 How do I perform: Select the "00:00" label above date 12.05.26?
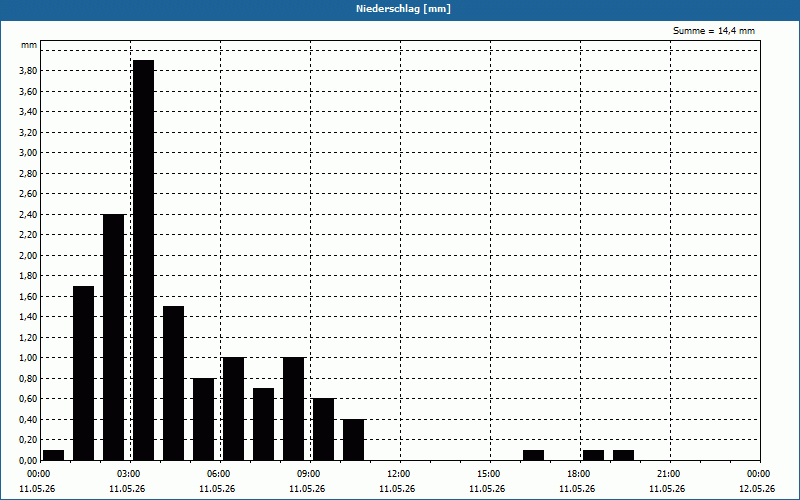point(760,474)
